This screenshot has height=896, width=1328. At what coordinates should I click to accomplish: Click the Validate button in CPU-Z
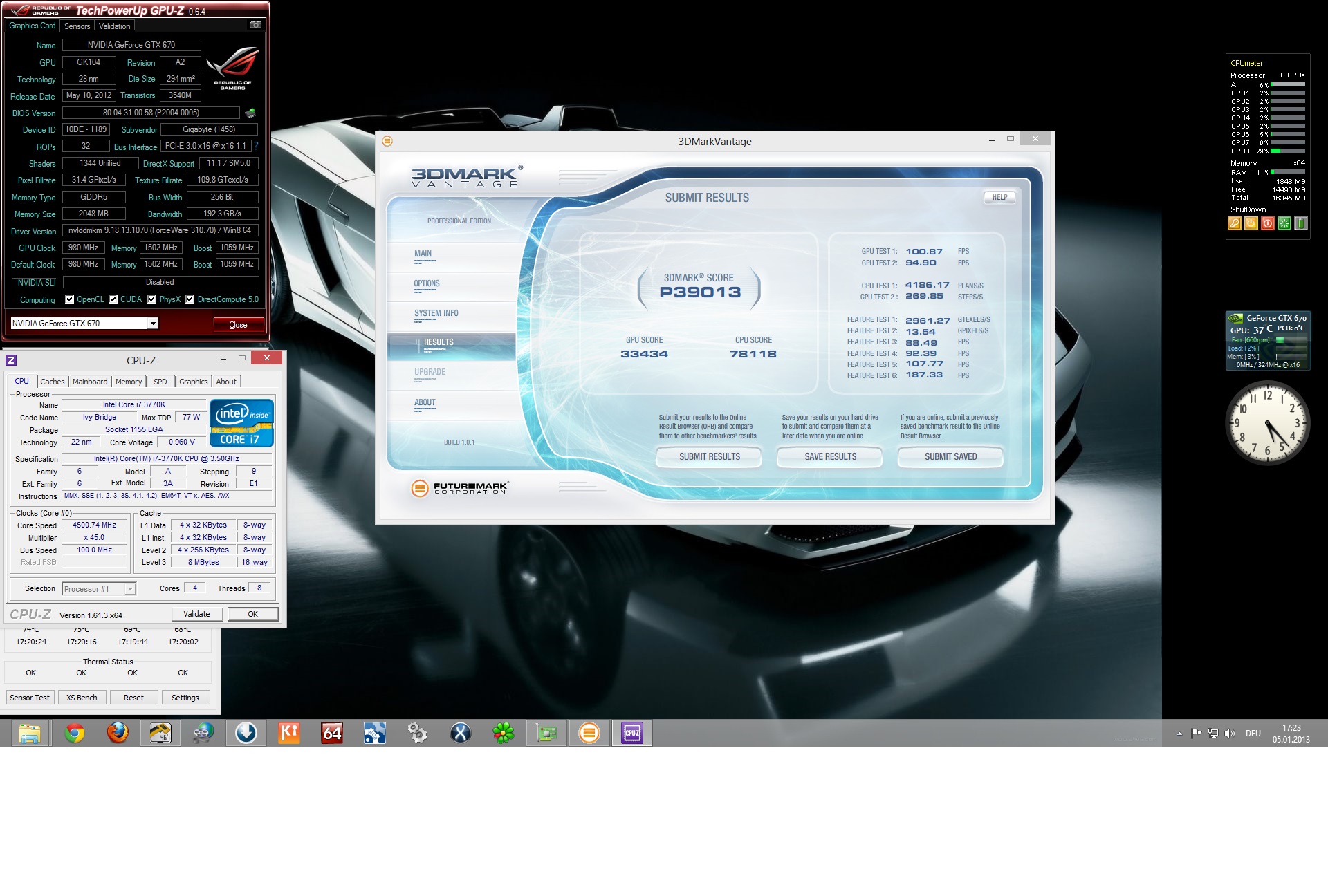click(x=196, y=614)
